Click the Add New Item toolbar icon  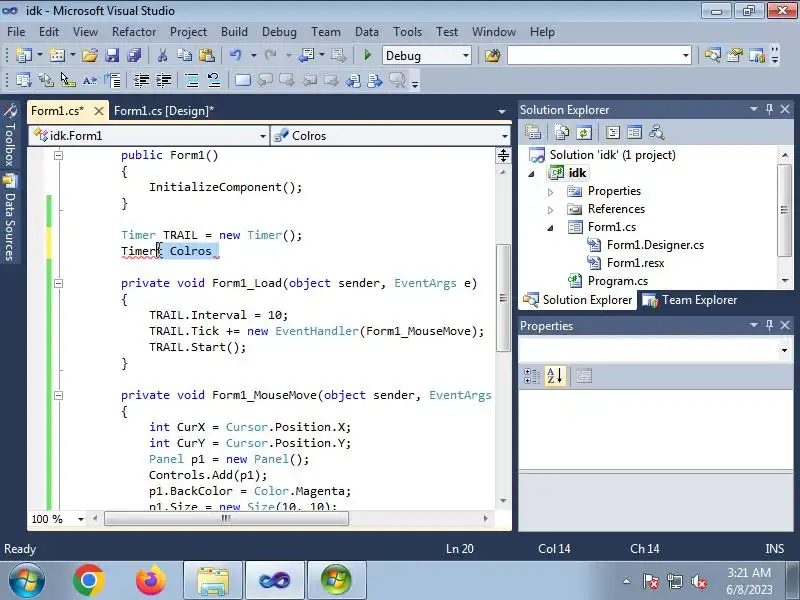[57, 55]
